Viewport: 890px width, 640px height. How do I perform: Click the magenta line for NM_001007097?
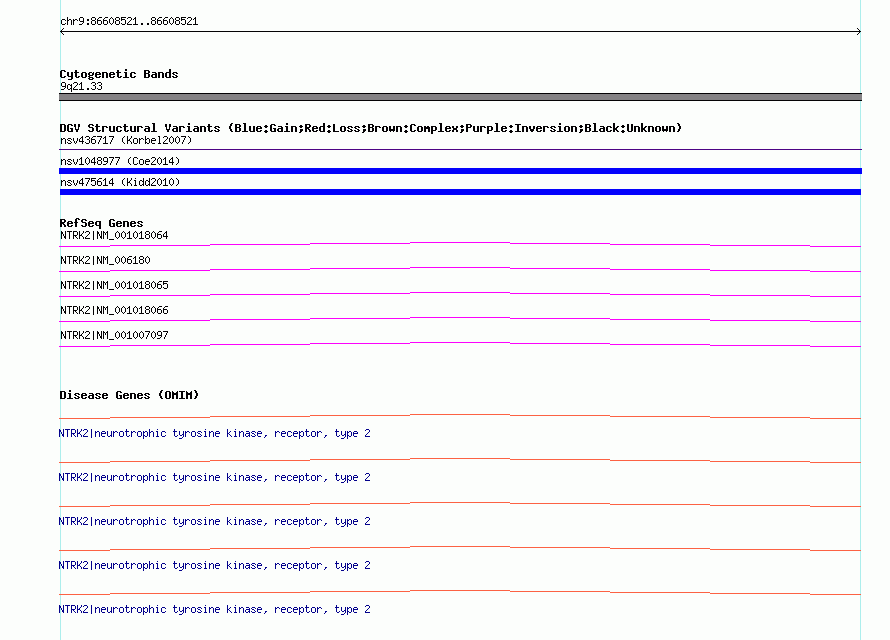tap(460, 344)
